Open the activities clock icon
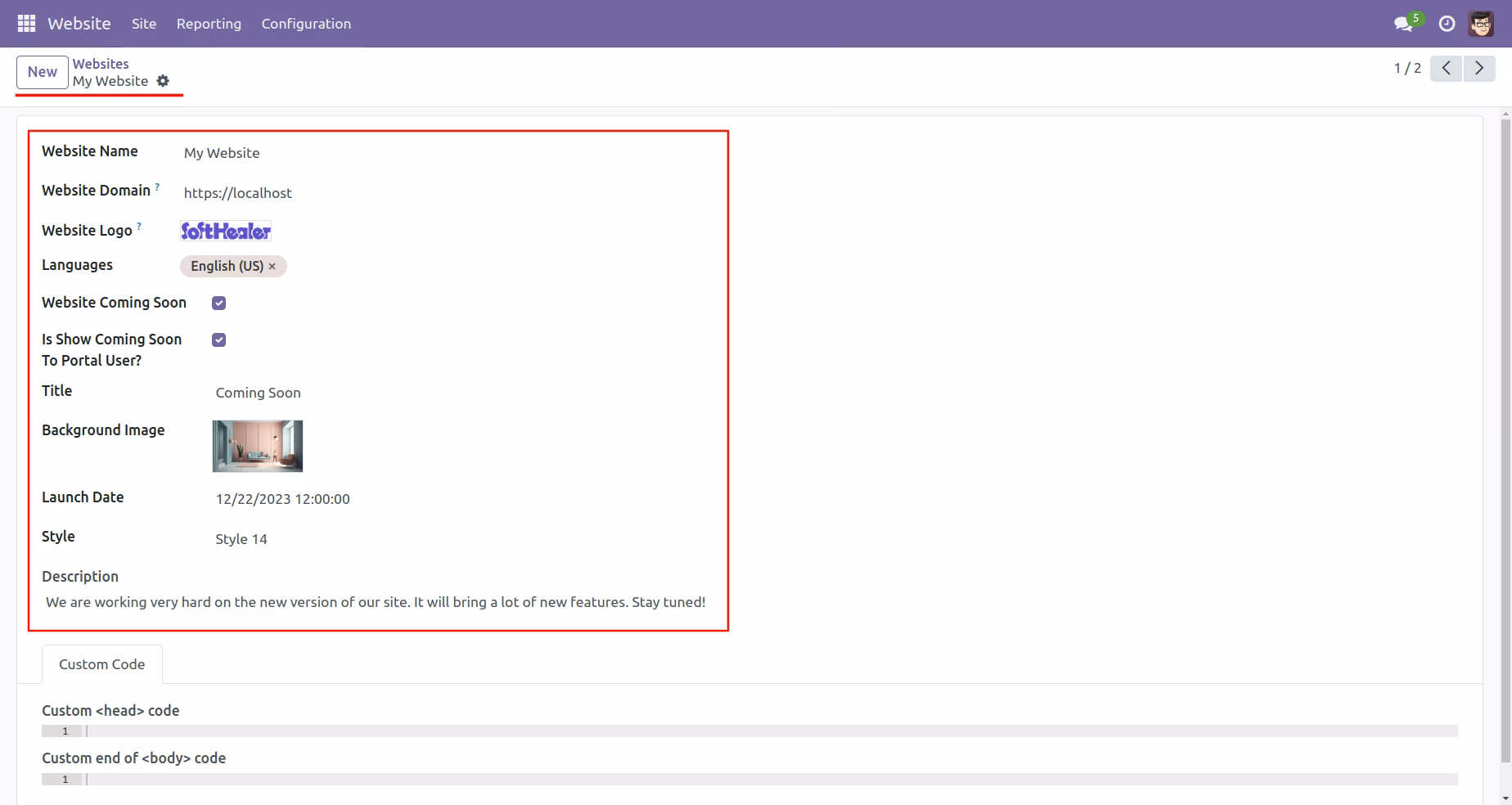 tap(1447, 24)
